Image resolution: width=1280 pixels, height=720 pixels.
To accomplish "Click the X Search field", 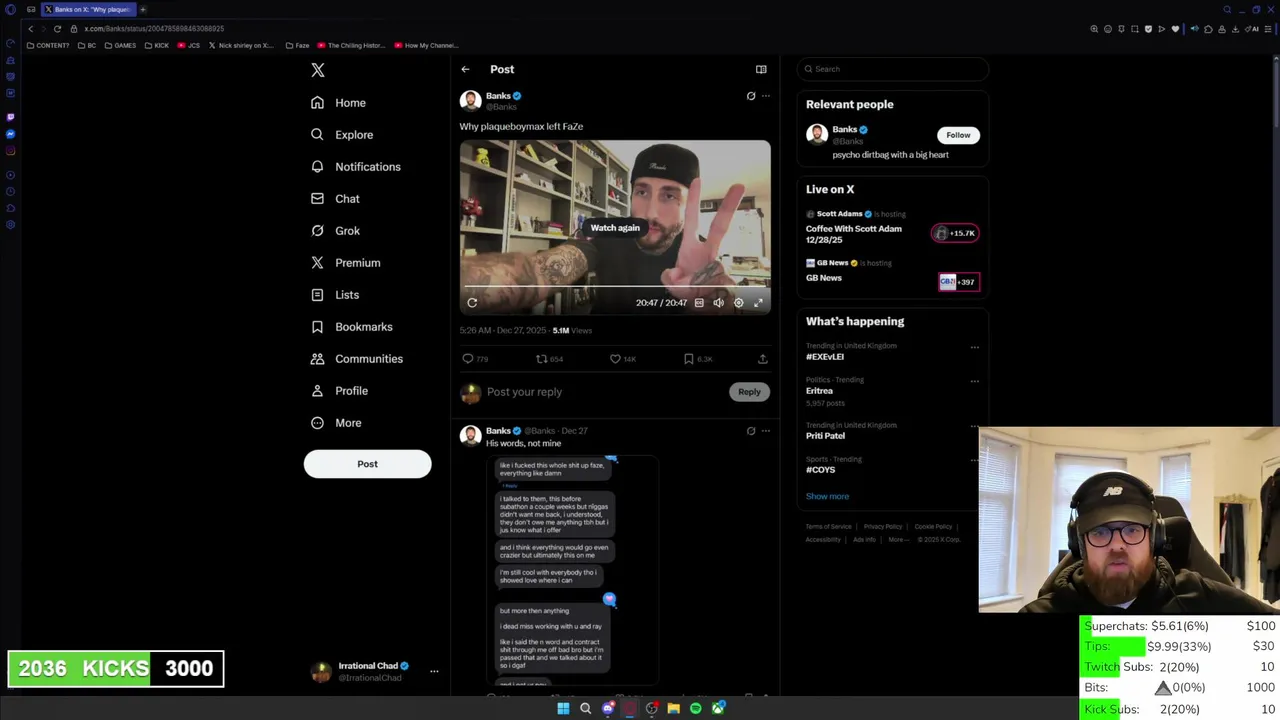I will (893, 69).
